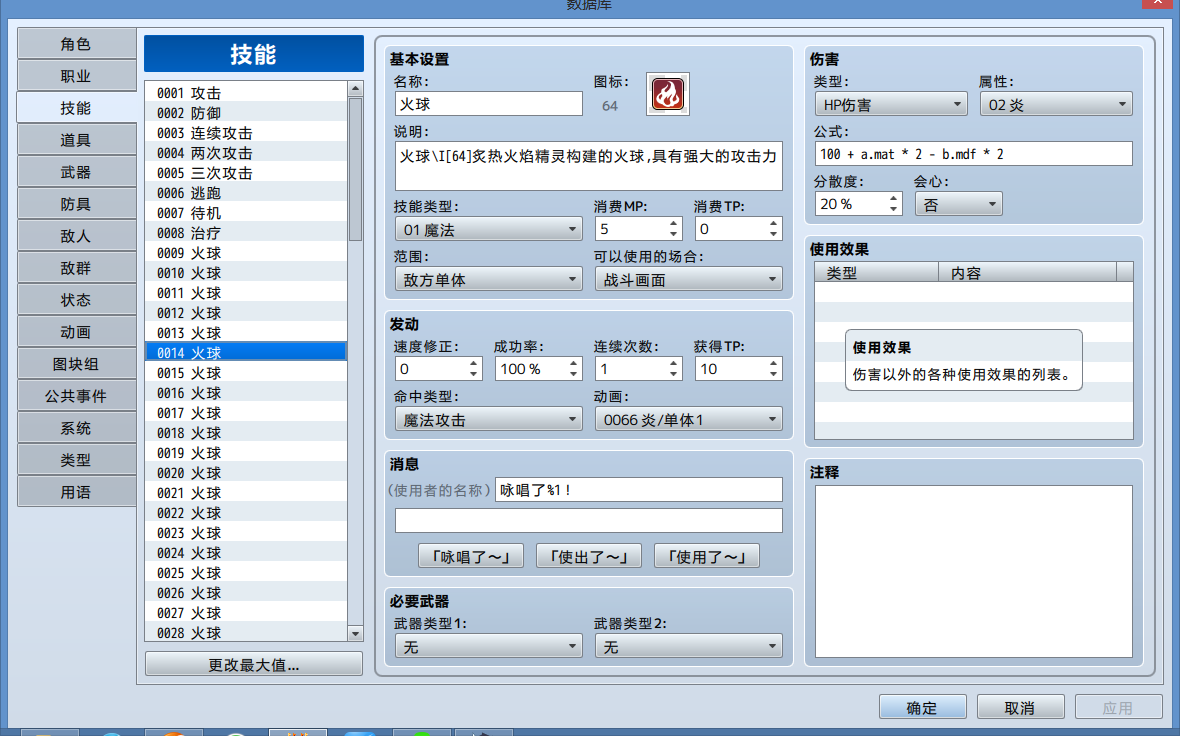The image size is (1180, 736).
Task: Switch to the 类型 tab
Action: [76, 460]
